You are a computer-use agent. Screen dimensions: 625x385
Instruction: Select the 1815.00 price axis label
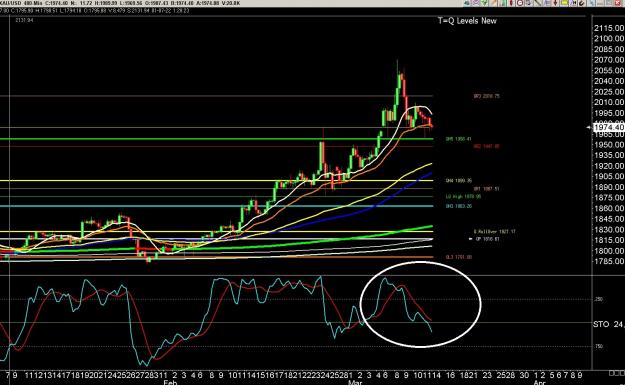[x=609, y=240]
